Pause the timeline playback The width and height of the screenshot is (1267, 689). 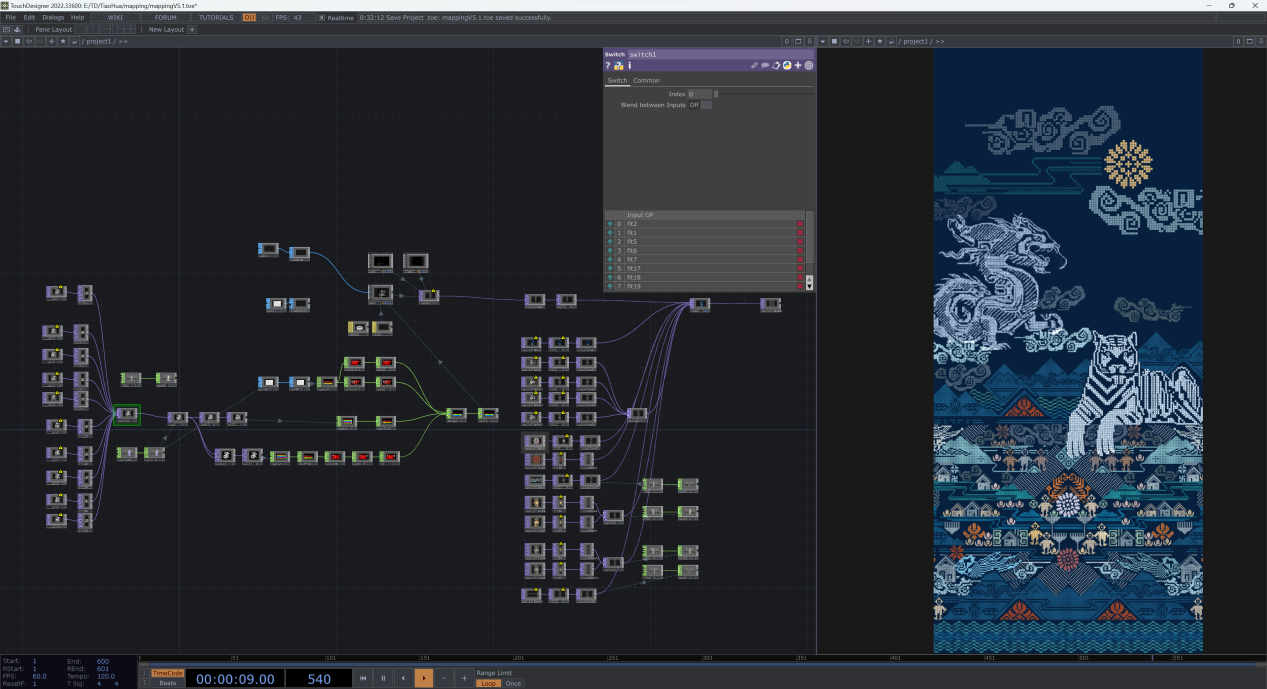click(383, 679)
